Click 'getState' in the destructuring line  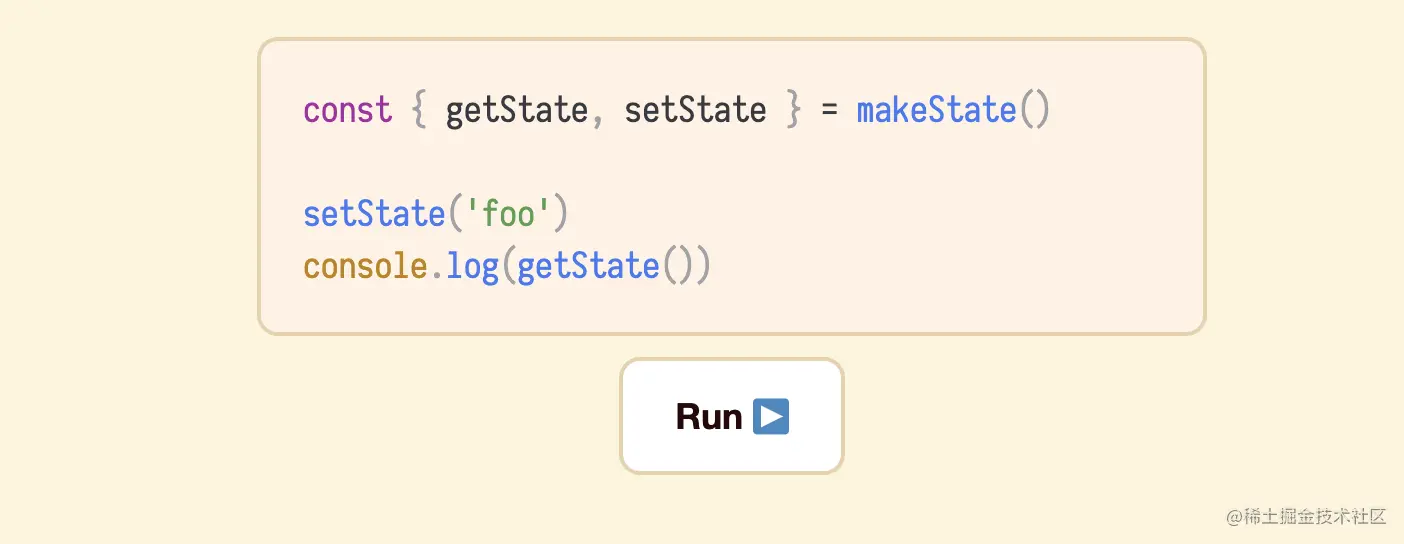click(517, 109)
